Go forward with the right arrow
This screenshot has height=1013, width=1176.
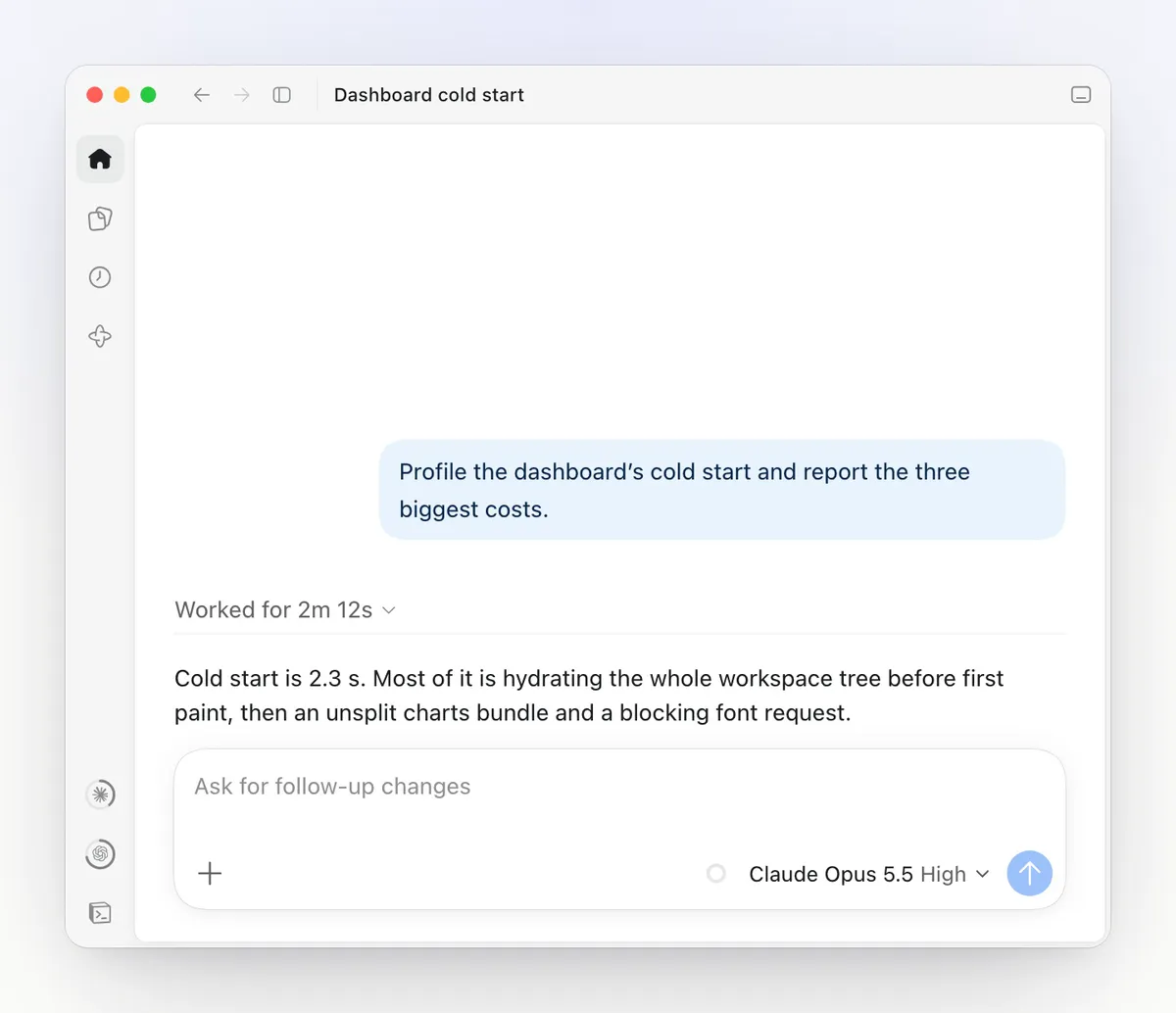tap(242, 95)
